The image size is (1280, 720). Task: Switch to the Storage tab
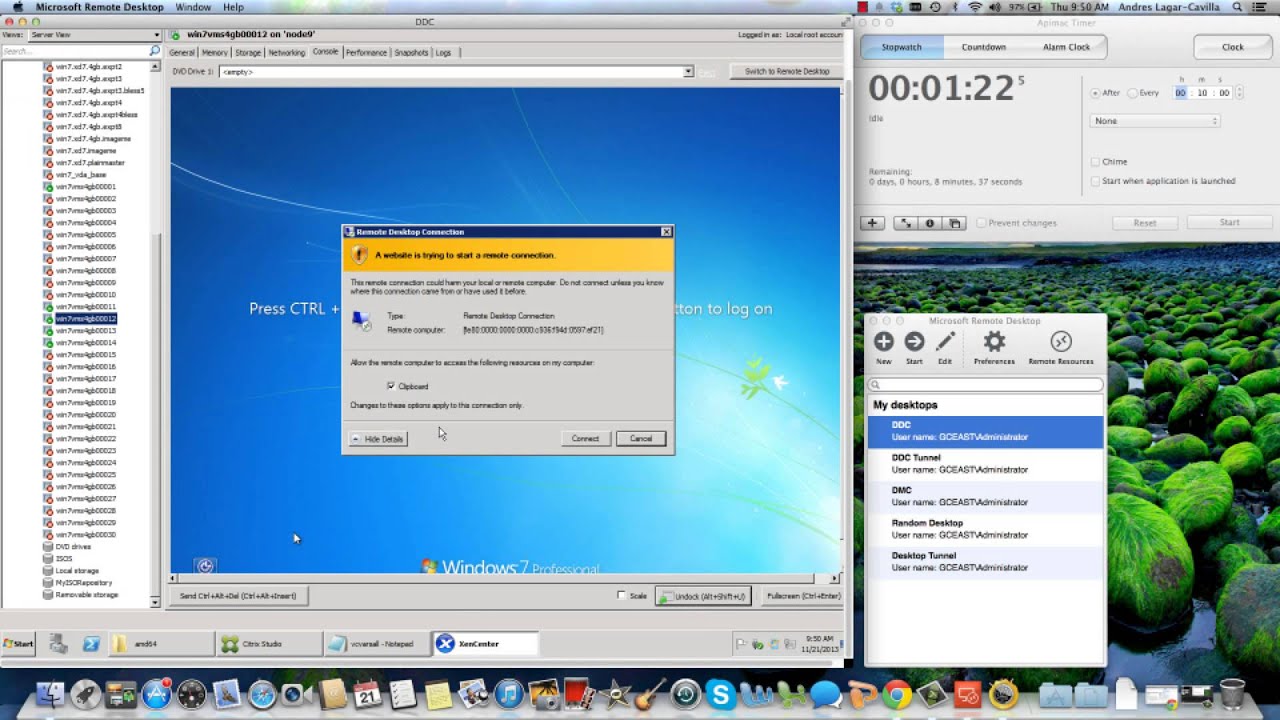click(x=248, y=52)
